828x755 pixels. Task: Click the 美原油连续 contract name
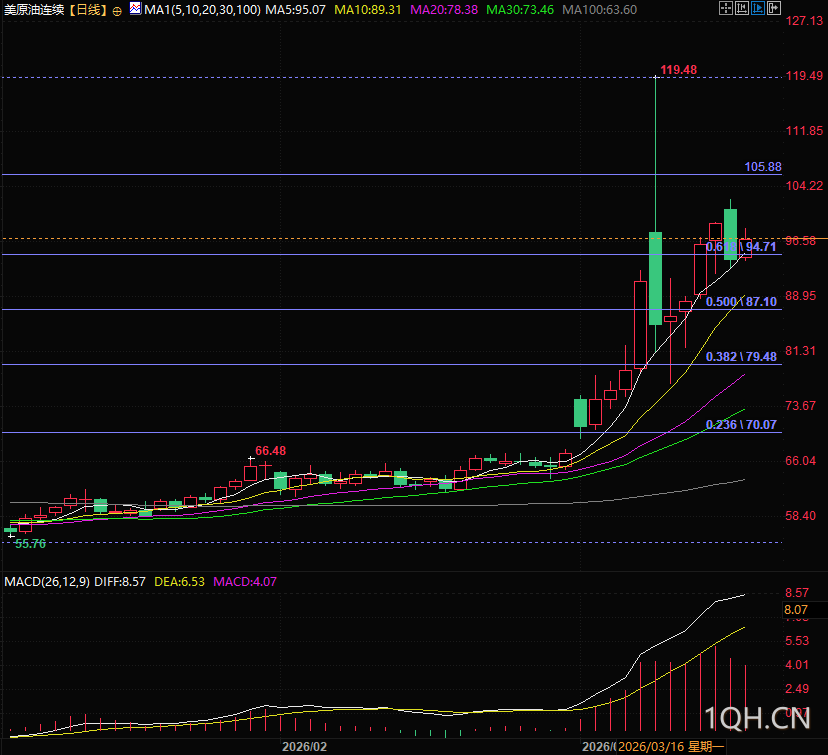pyautogui.click(x=34, y=10)
